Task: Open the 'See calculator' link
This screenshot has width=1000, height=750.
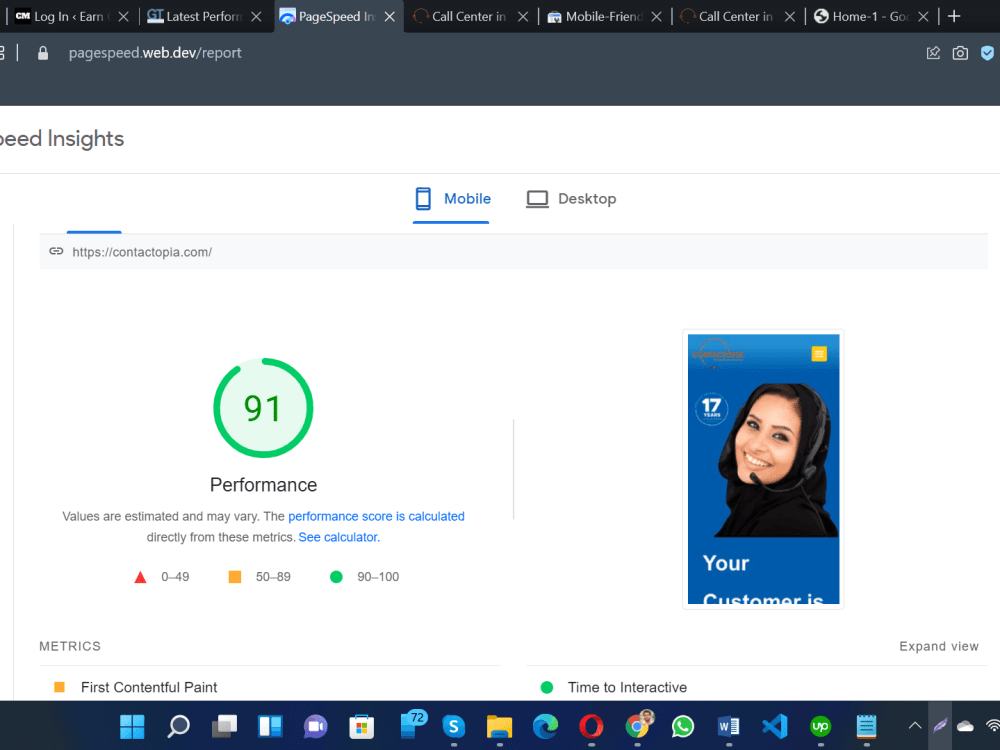Action: 339,537
